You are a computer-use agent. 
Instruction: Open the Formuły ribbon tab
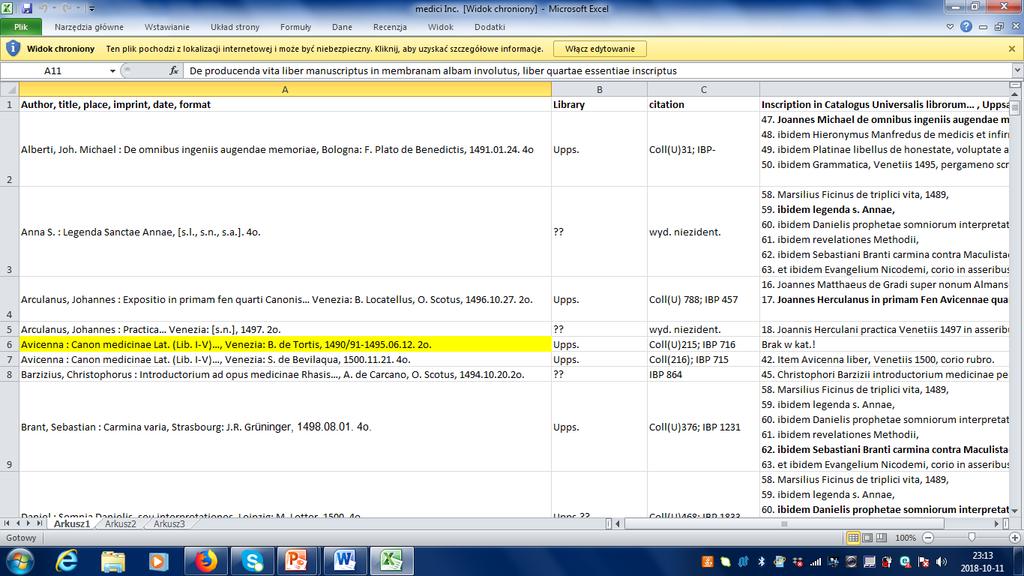point(296,27)
